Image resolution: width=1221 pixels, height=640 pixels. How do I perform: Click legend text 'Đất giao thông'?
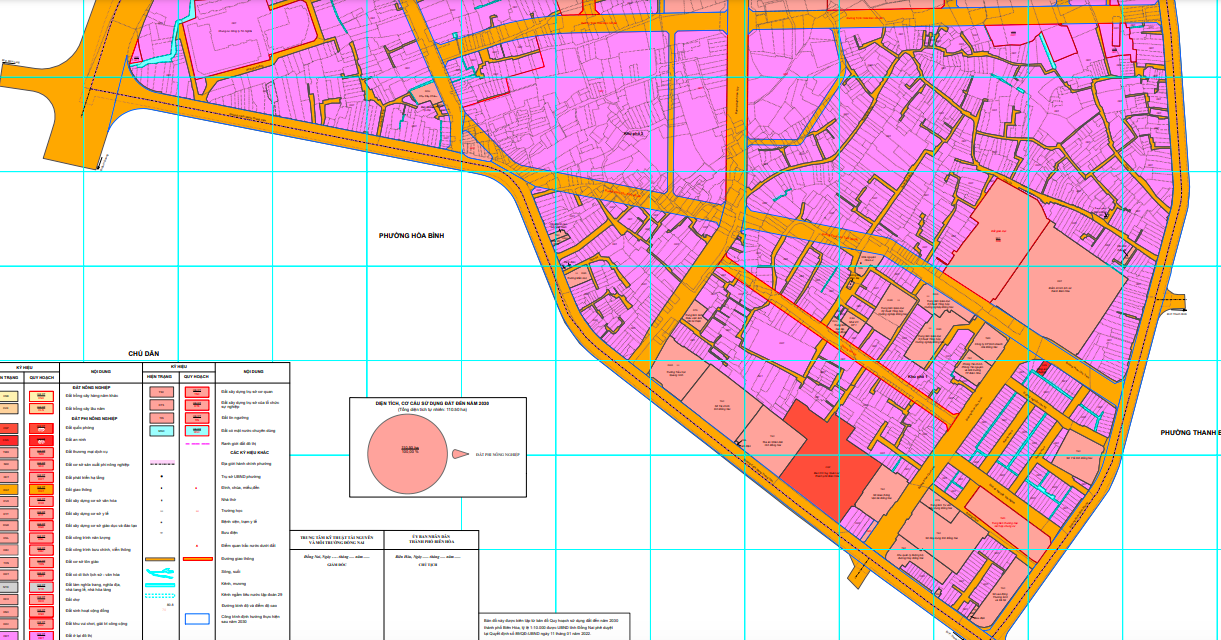point(79,489)
